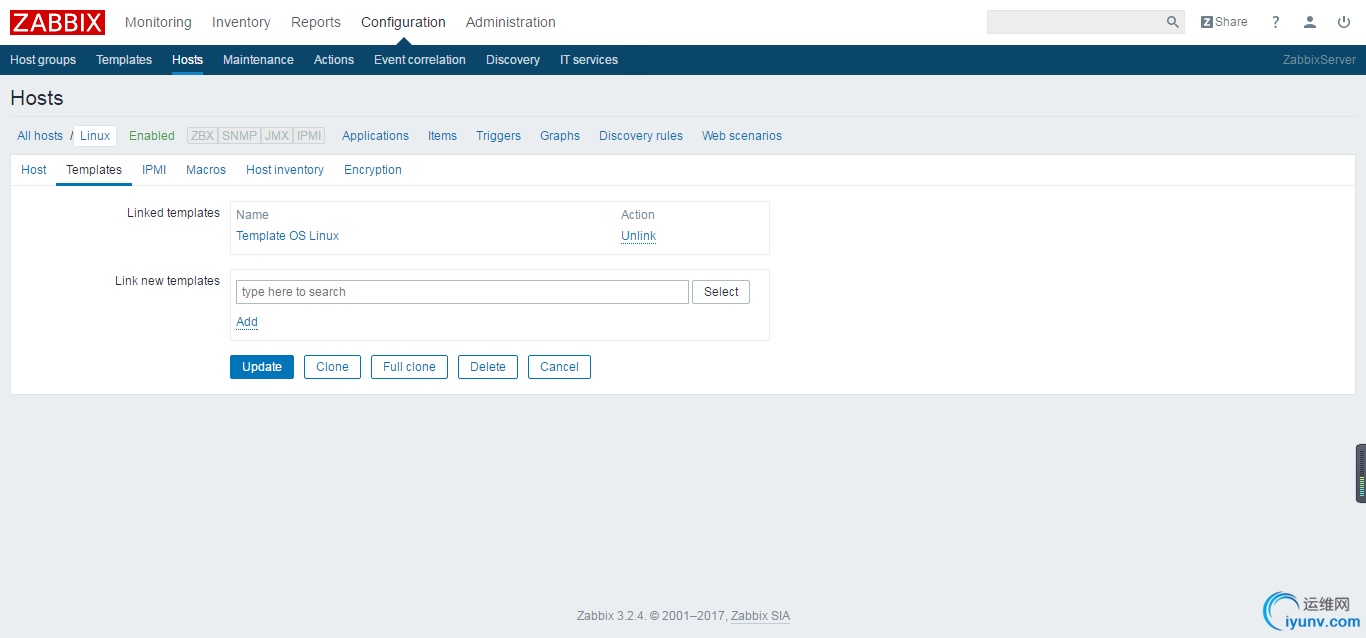Go to Host groups submenu
Screen dimensions: 1366x638
(x=43, y=60)
